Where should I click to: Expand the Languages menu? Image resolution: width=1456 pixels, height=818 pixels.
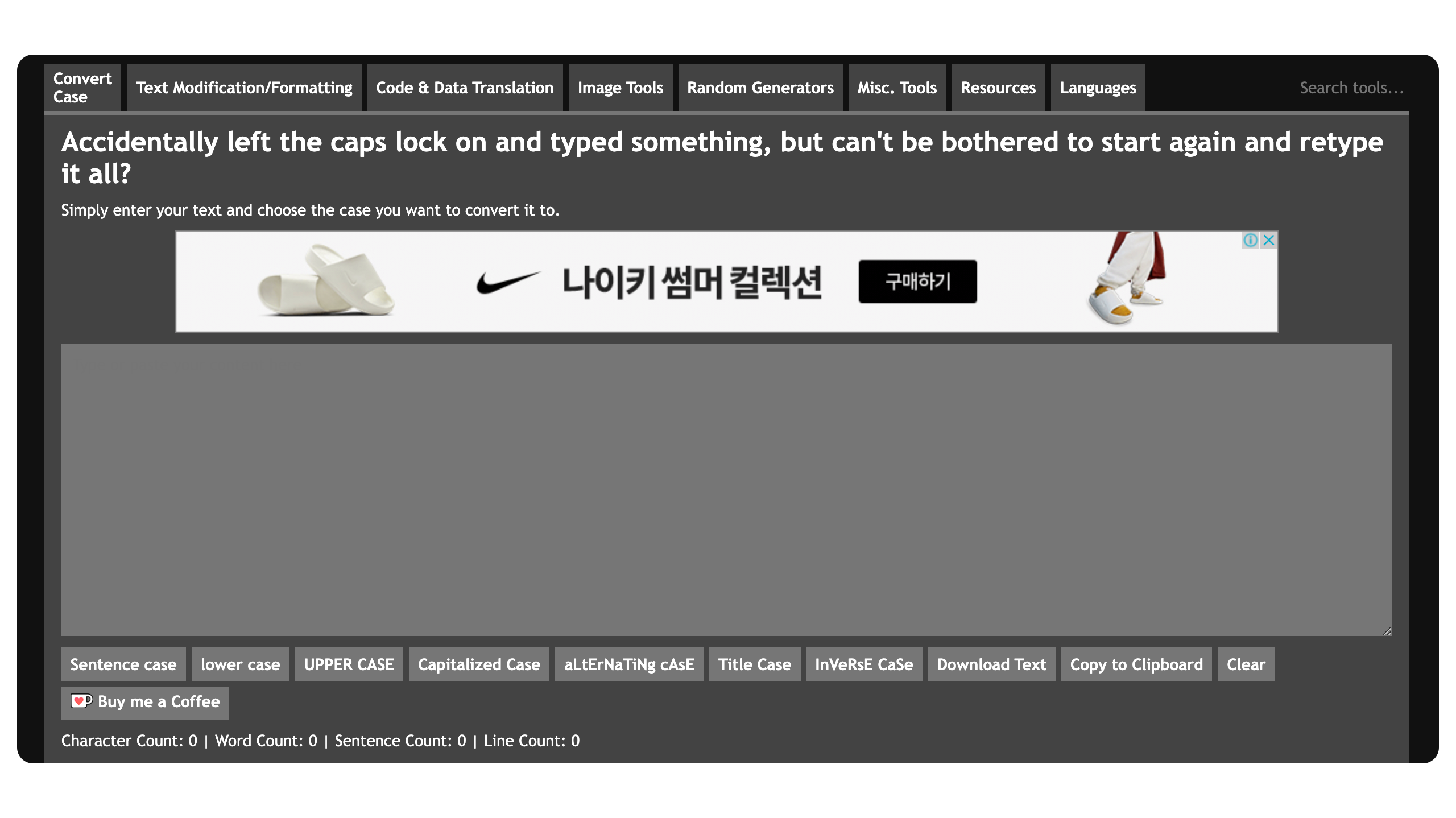(1097, 88)
